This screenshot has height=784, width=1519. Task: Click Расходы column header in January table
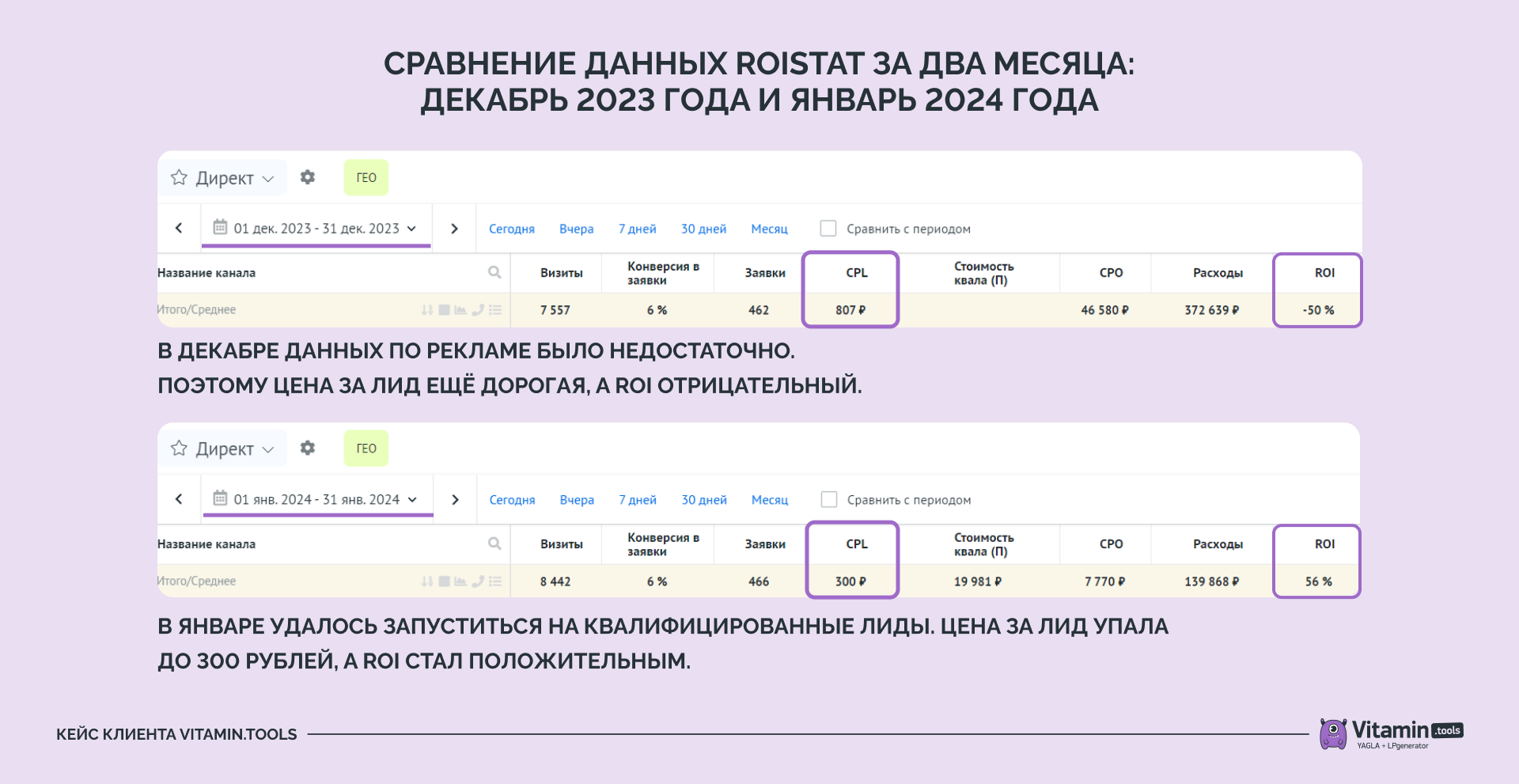(1218, 544)
